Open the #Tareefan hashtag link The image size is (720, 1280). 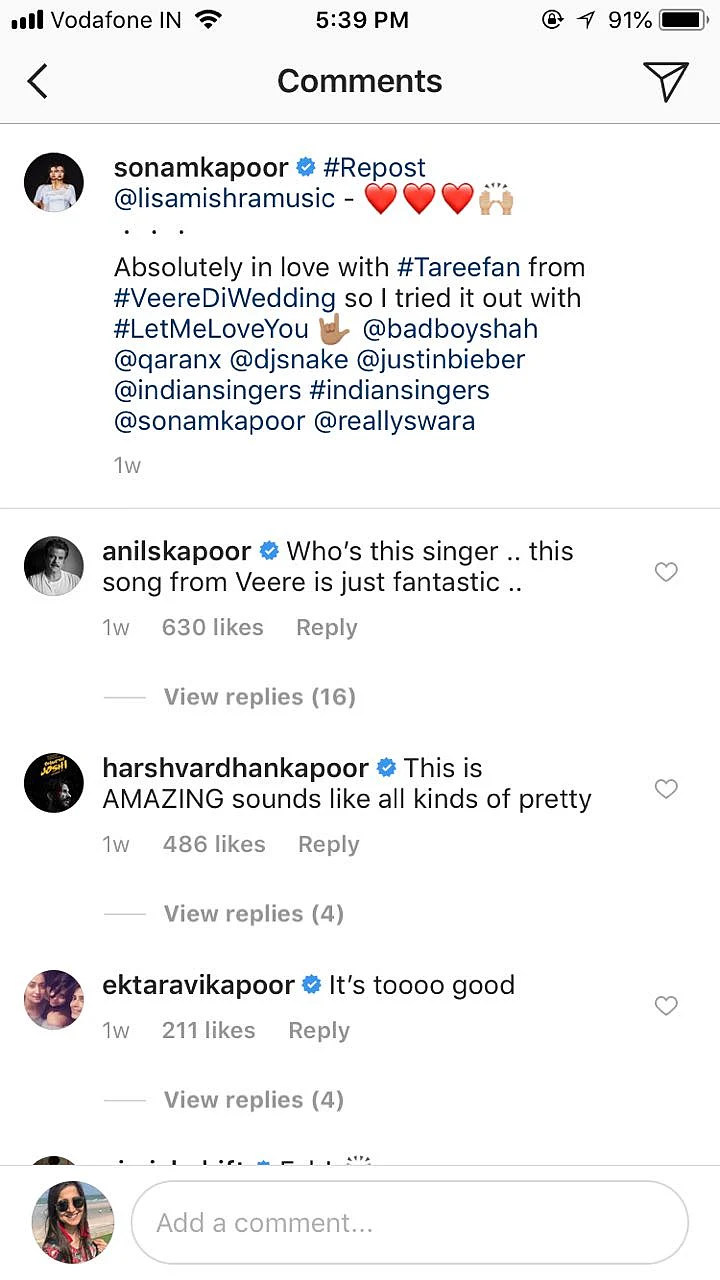point(458,268)
